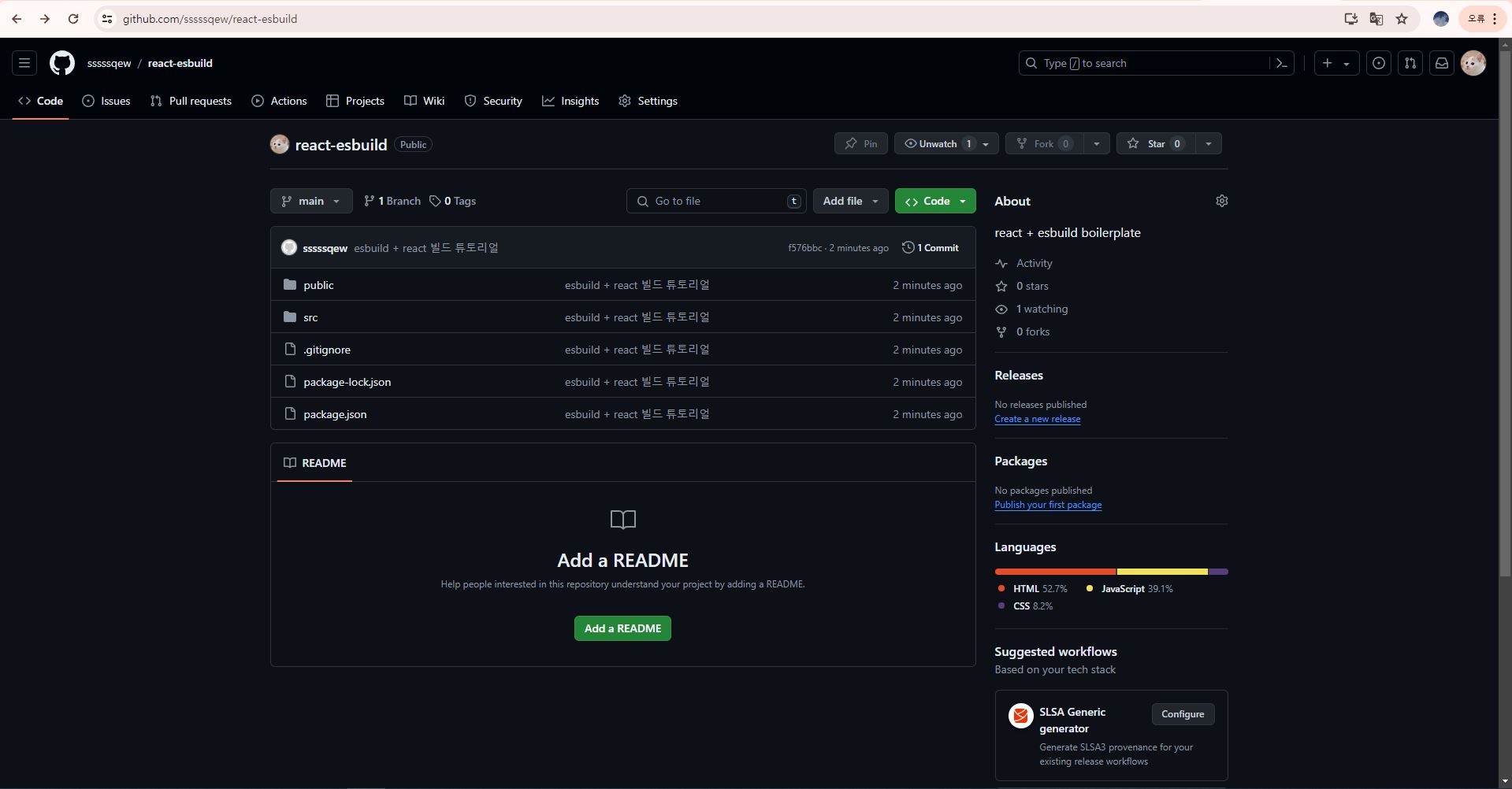Viewport: 1512px width, 789px height.
Task: Click the purple CSS segment of language bar
Action: (x=1219, y=572)
